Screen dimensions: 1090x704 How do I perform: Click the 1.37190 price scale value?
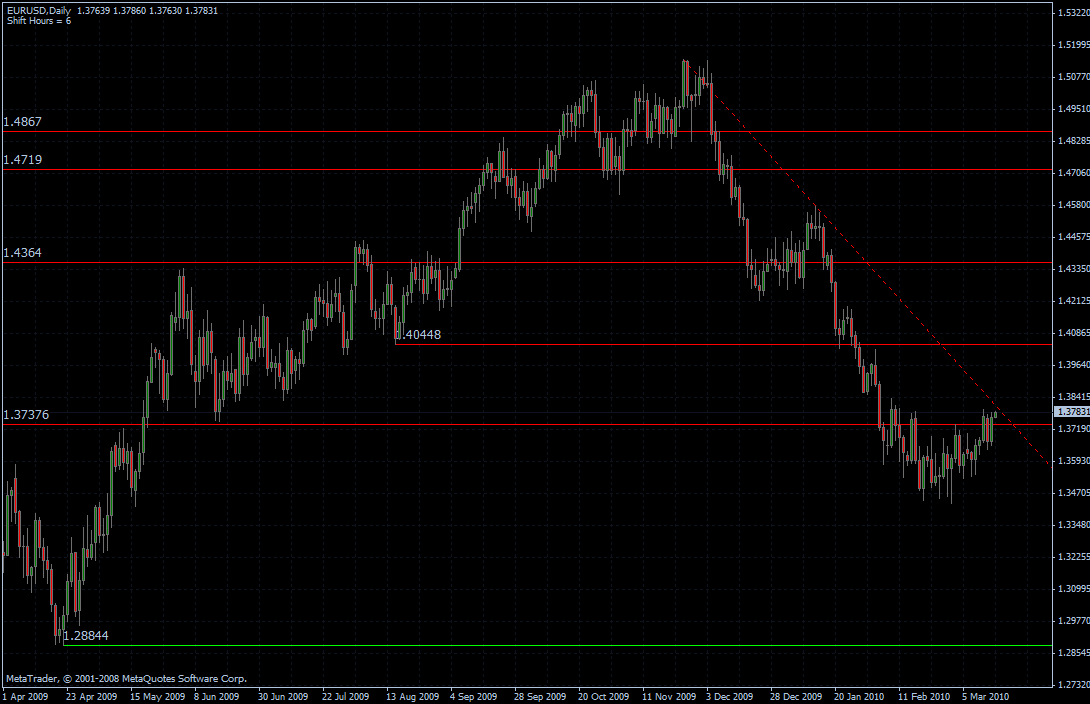(1074, 429)
